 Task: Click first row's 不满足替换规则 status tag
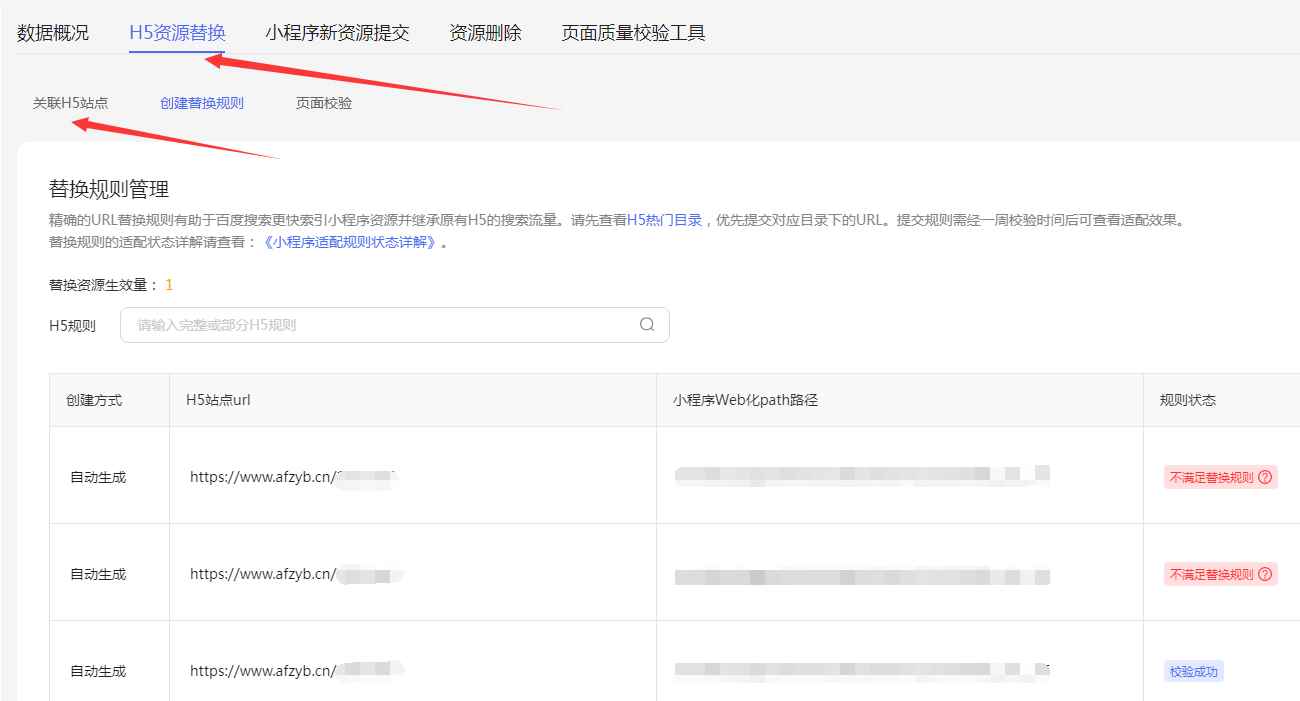pos(1221,478)
